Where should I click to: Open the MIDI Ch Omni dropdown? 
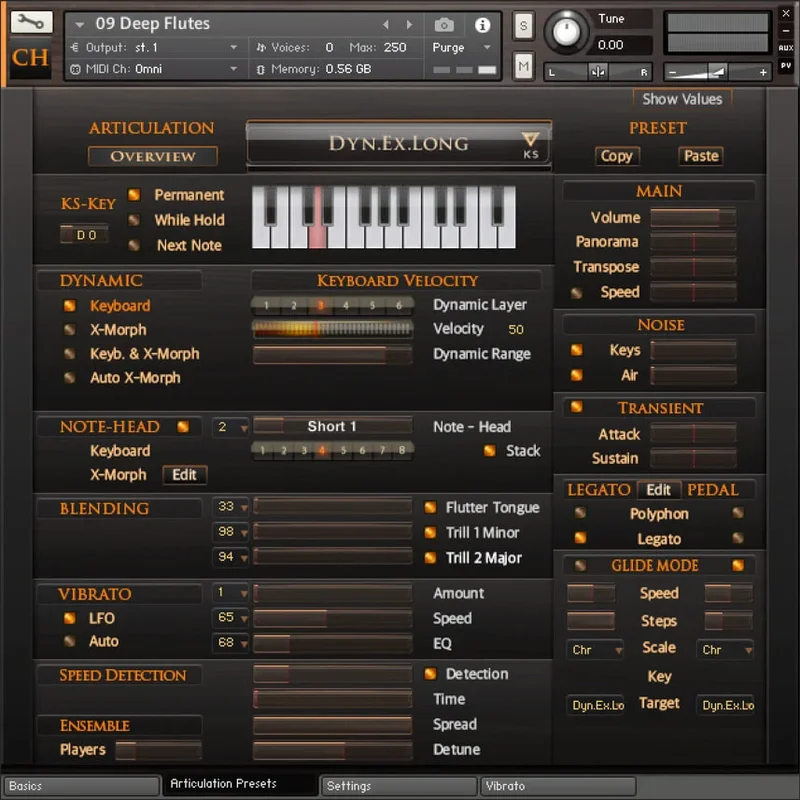pos(154,69)
